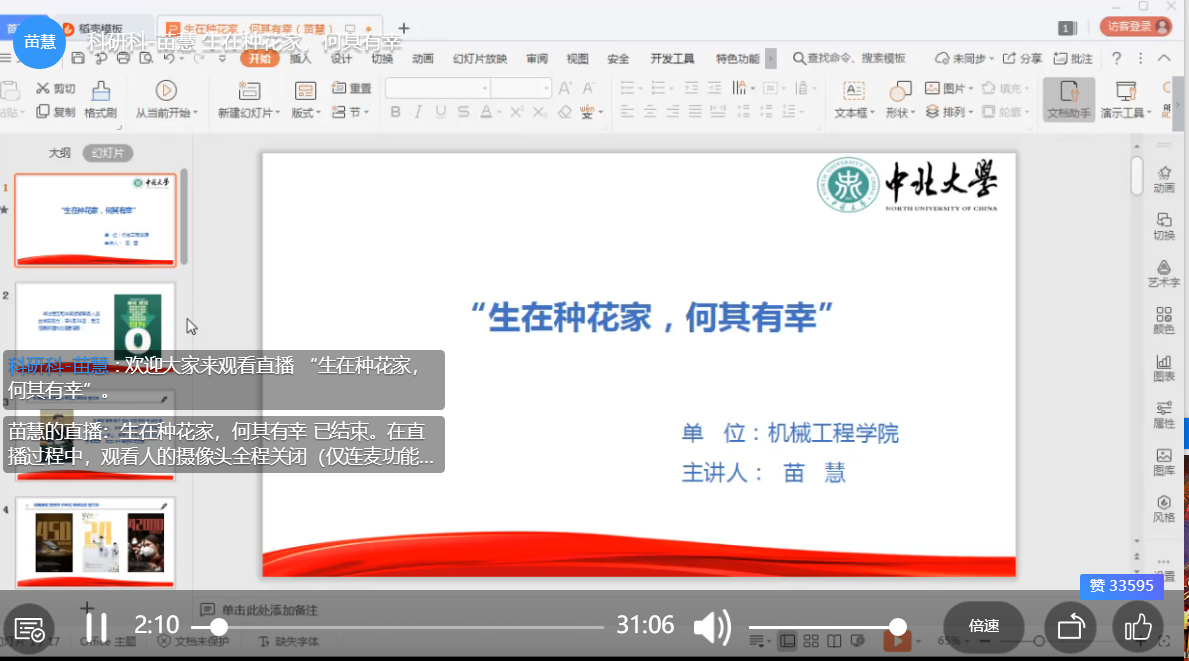Viewport: 1189px width, 661px height.
Task: Open the 形状 shapes dropdown
Action: (899, 113)
